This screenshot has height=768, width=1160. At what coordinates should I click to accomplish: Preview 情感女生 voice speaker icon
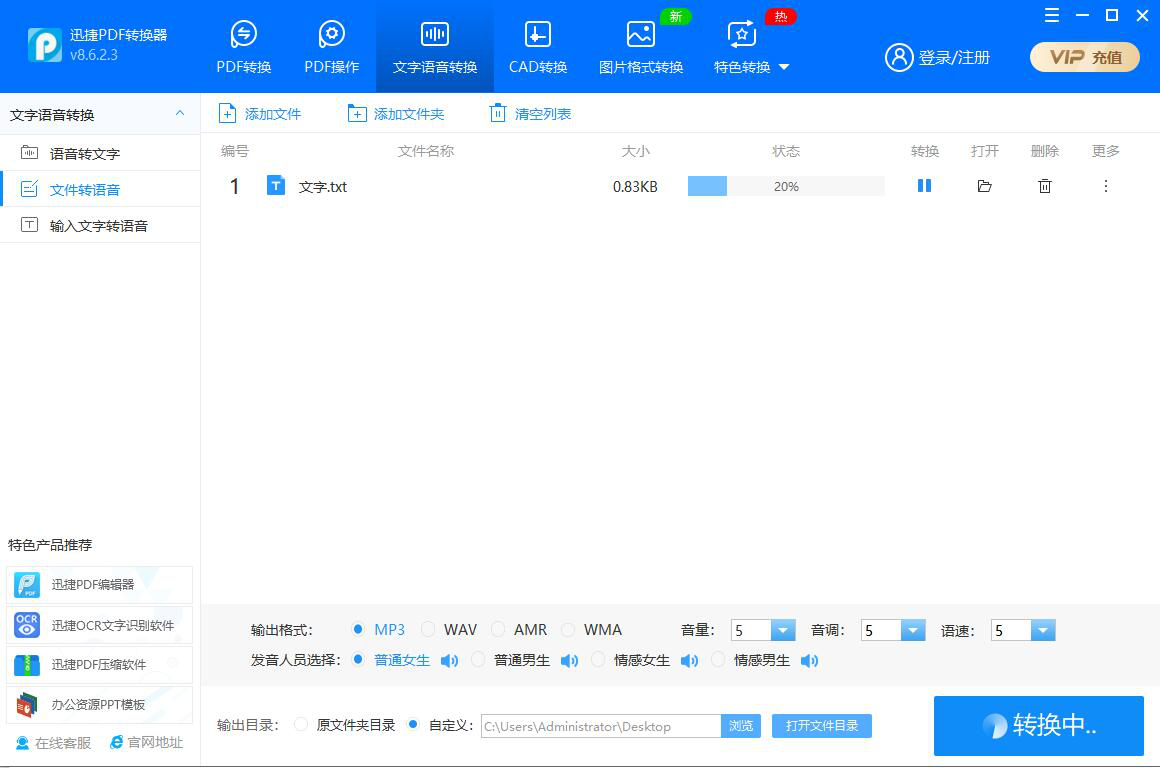pyautogui.click(x=689, y=661)
